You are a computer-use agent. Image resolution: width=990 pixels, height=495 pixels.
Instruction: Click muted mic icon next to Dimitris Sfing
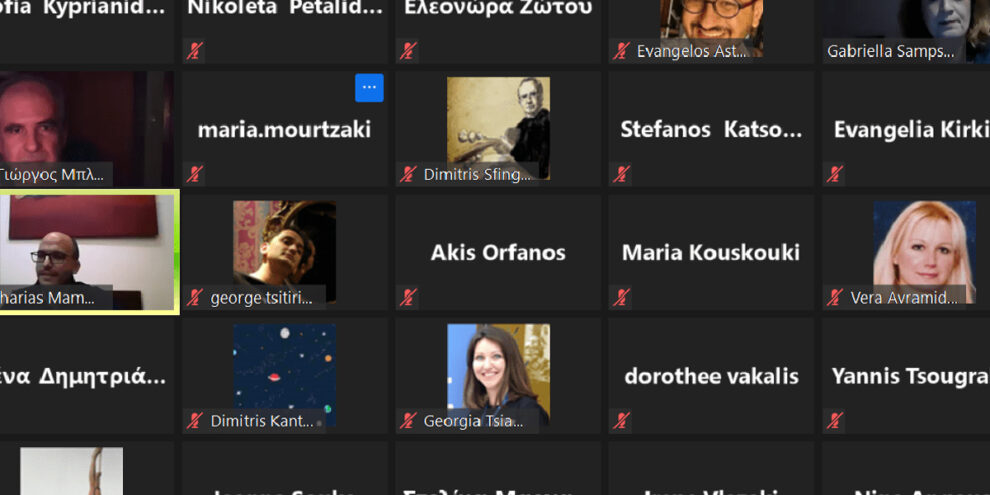(408, 174)
